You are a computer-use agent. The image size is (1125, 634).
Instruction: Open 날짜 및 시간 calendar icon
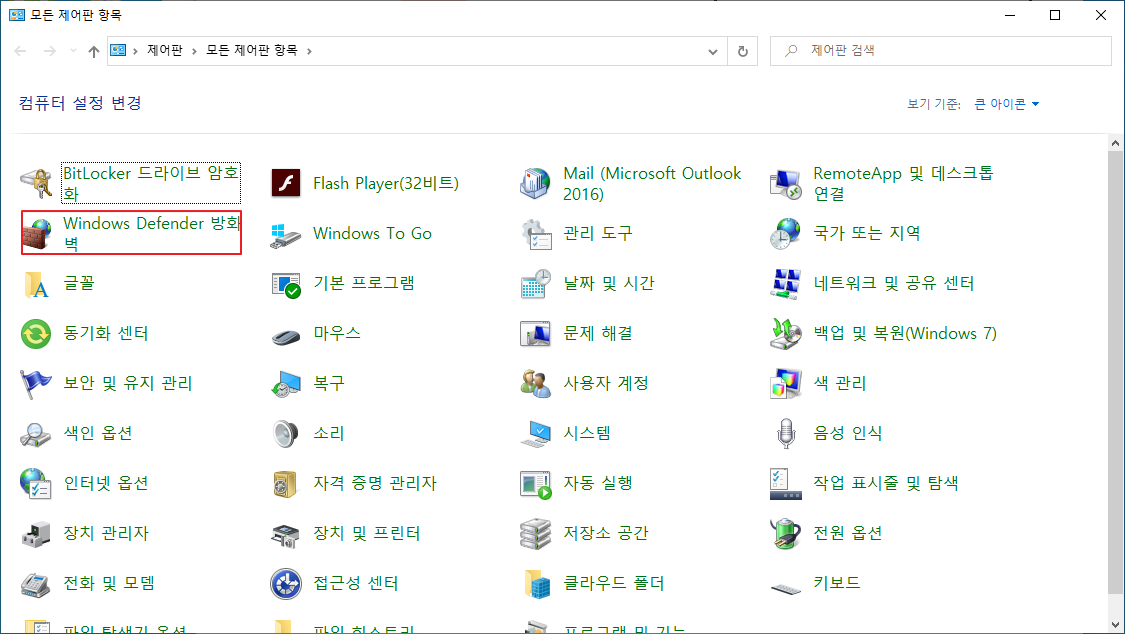click(x=535, y=284)
